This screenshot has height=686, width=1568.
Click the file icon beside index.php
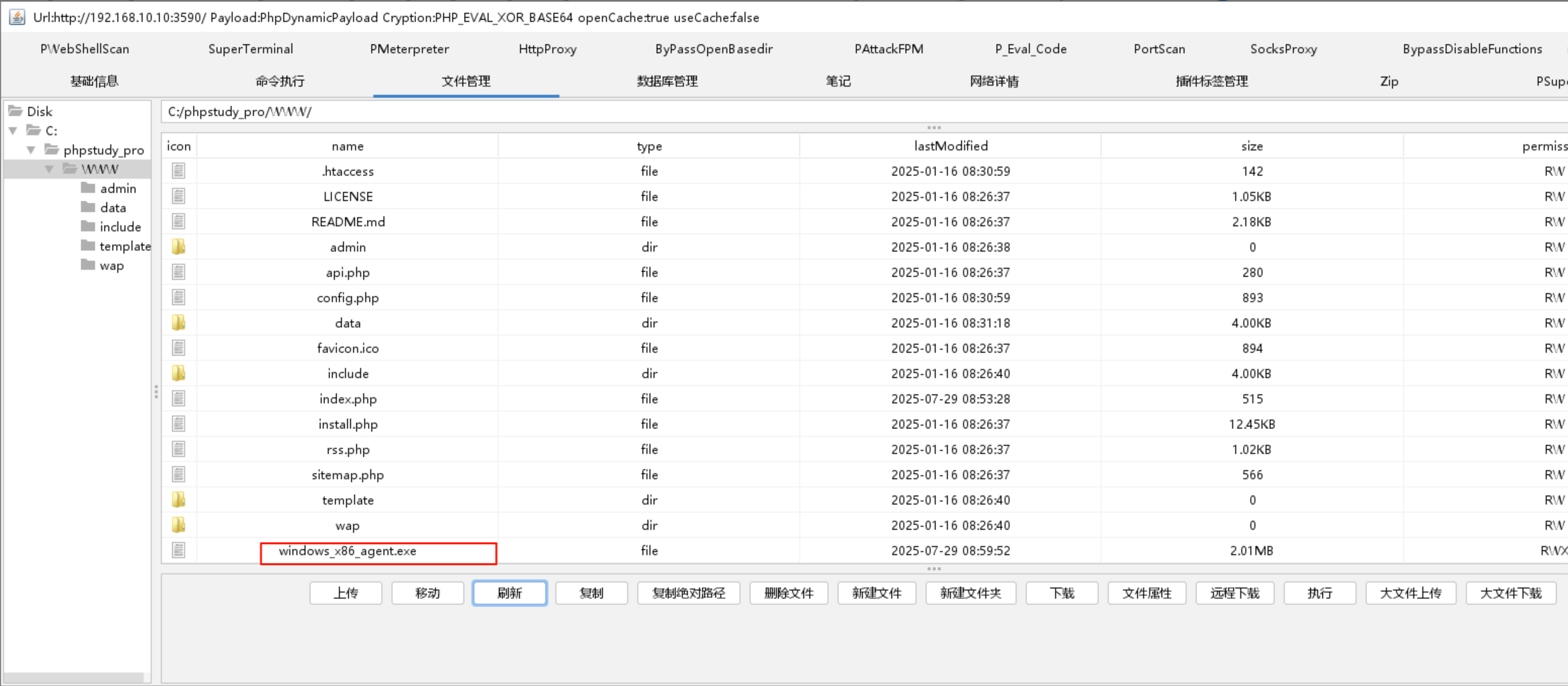[x=178, y=399]
